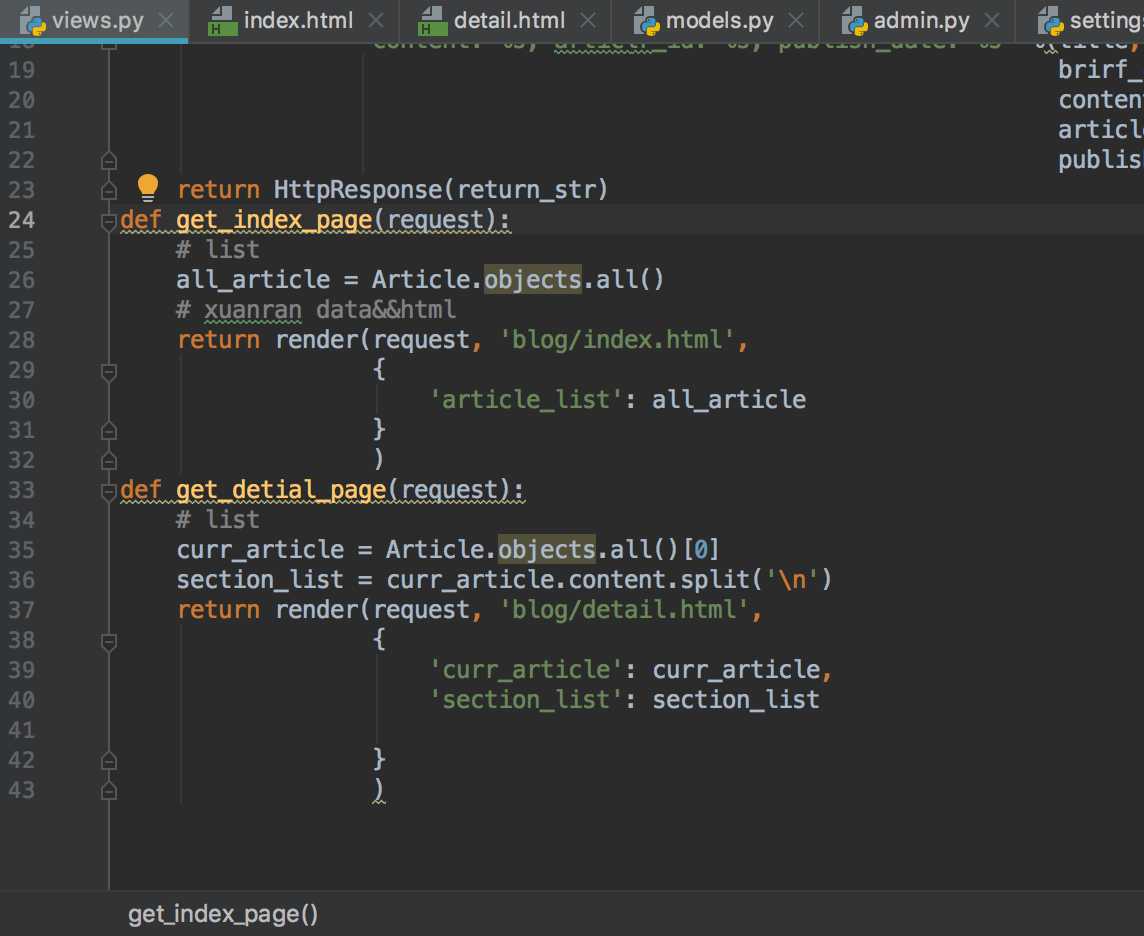Click the HTML file icon on index.html tab
This screenshot has height=936, width=1144.
coord(222,21)
